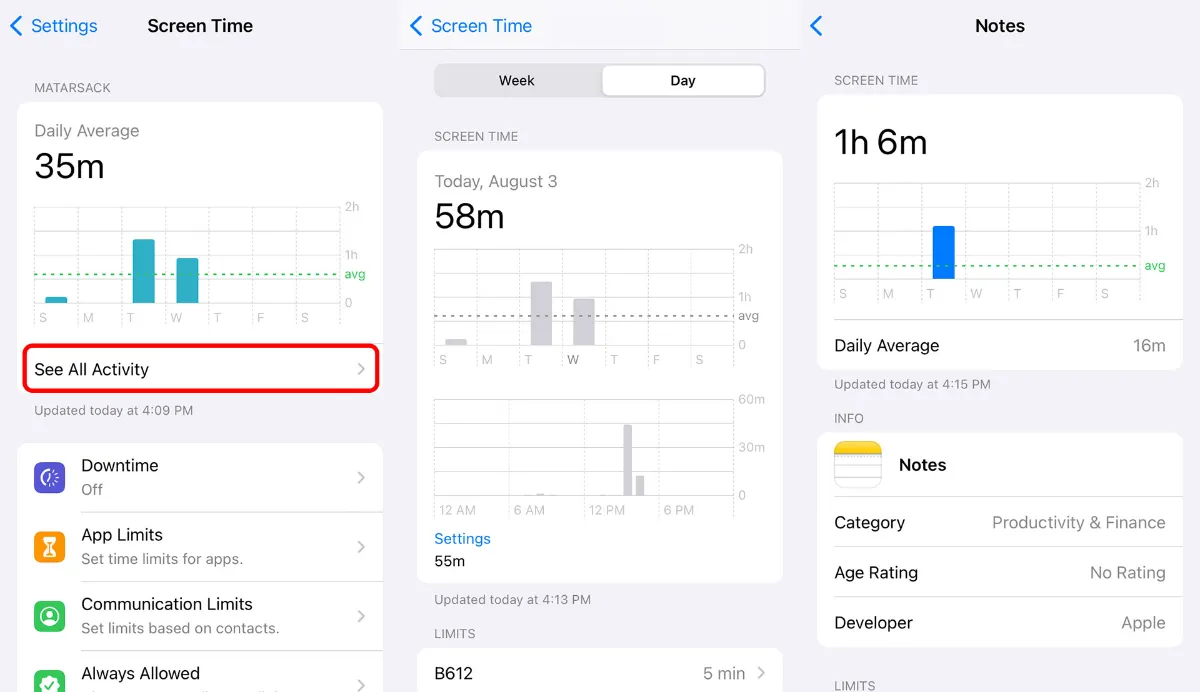Open the Downtime settings icon

pos(48,476)
